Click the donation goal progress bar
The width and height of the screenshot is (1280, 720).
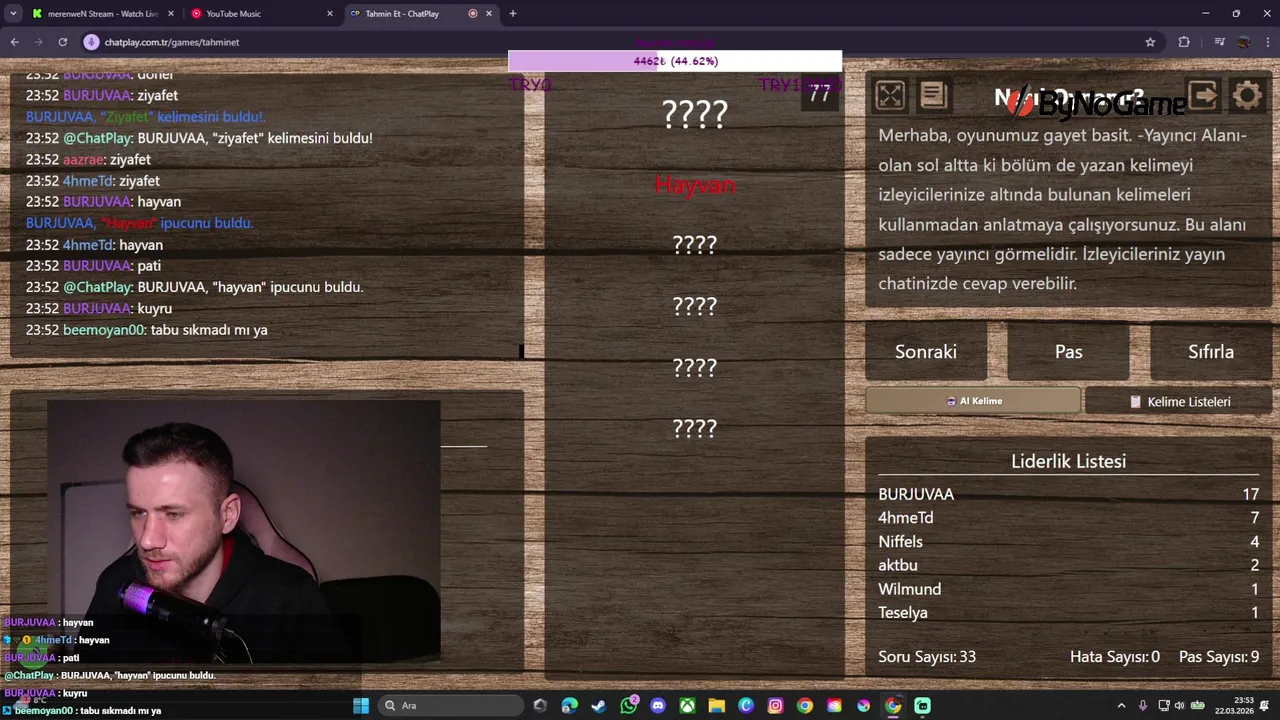coord(675,61)
